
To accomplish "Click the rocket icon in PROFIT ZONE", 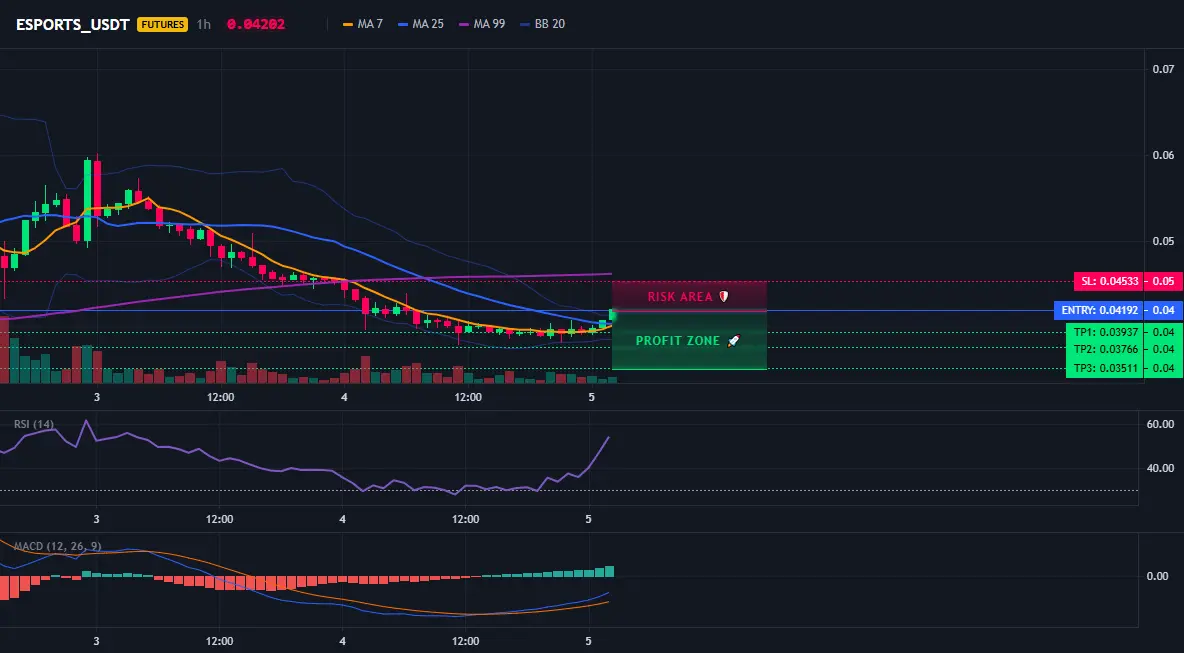I will 734,340.
